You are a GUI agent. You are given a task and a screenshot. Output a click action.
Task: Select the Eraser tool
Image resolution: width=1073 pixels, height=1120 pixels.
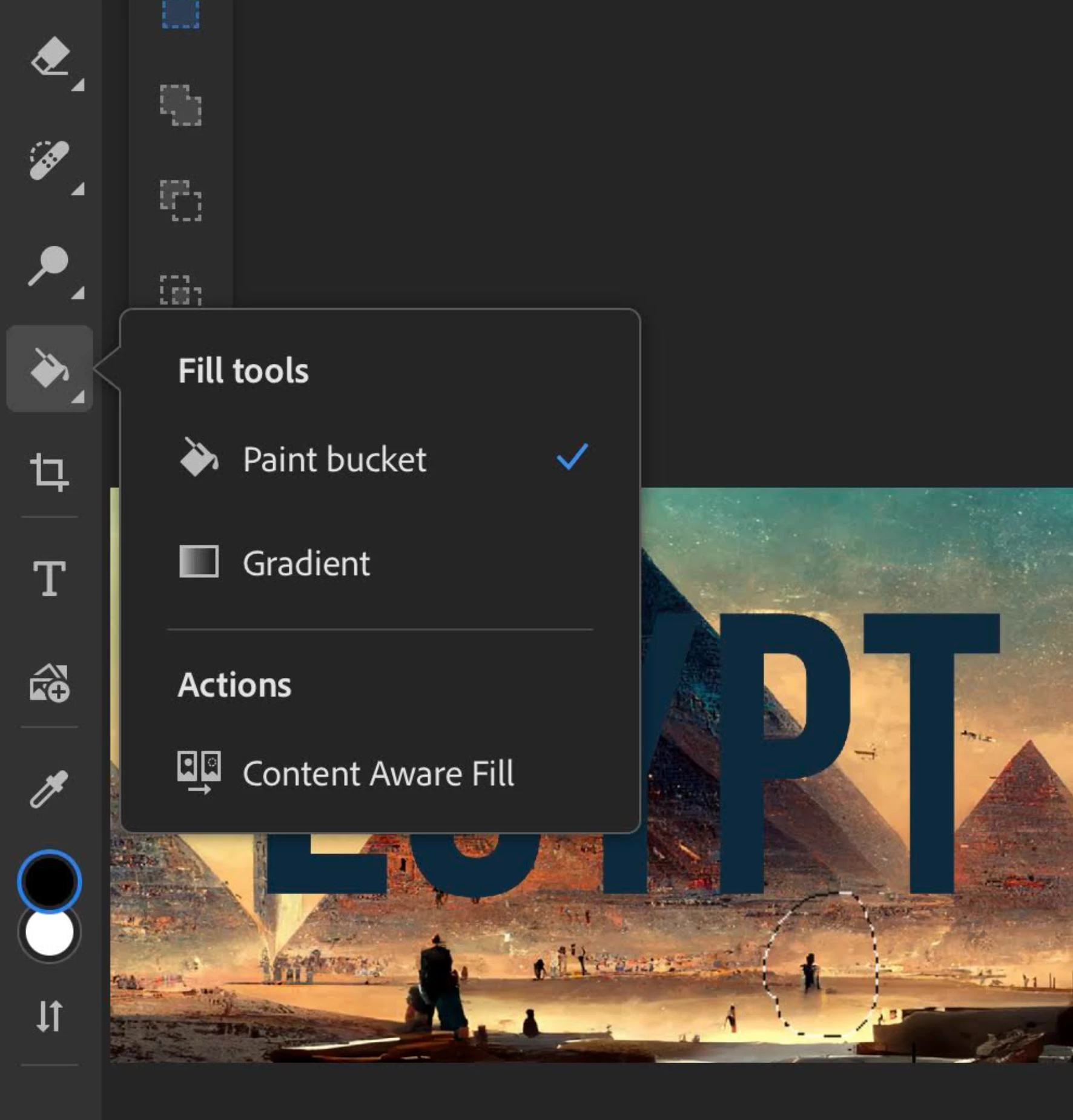[50, 56]
